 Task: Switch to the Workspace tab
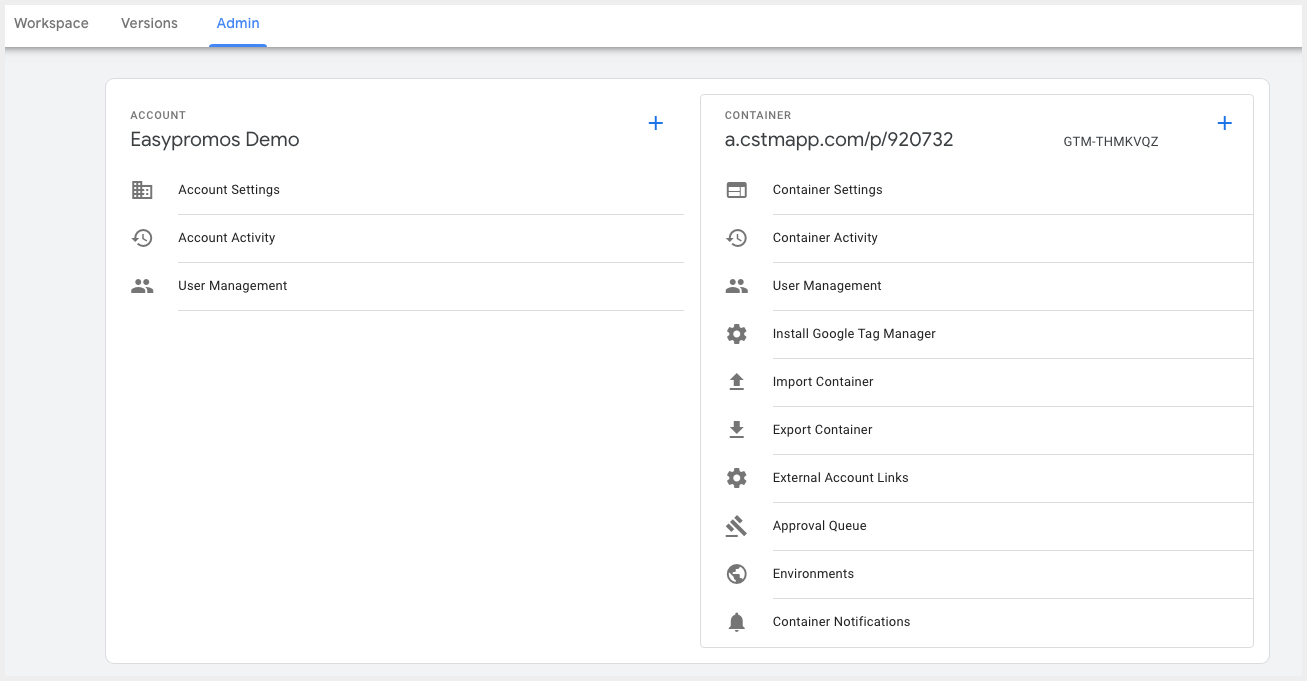[x=51, y=23]
